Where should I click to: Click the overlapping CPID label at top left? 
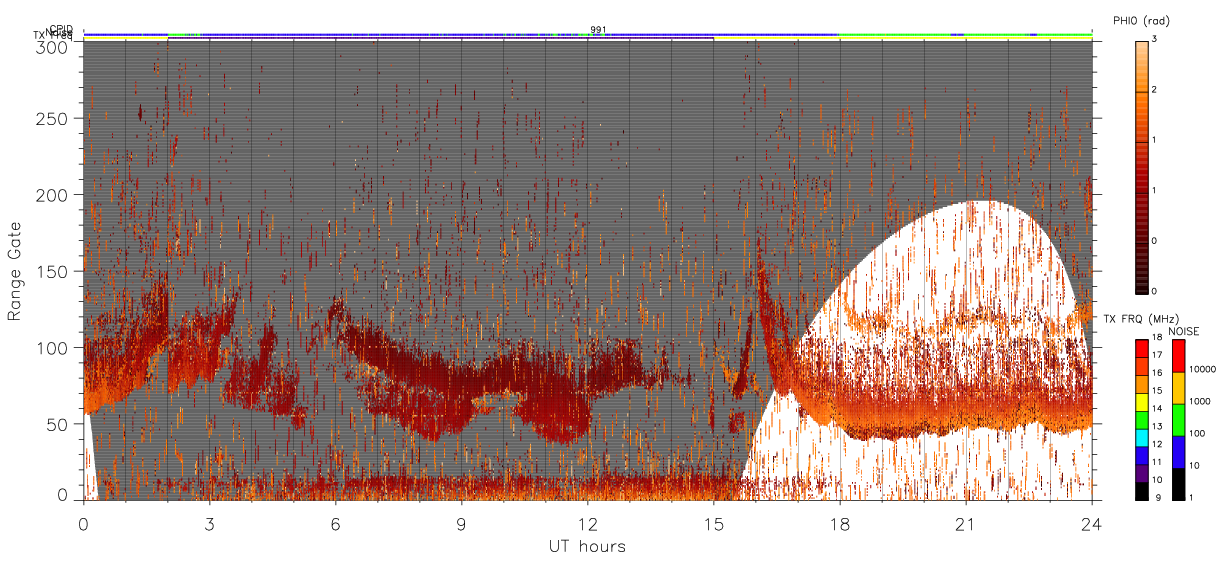61,29
